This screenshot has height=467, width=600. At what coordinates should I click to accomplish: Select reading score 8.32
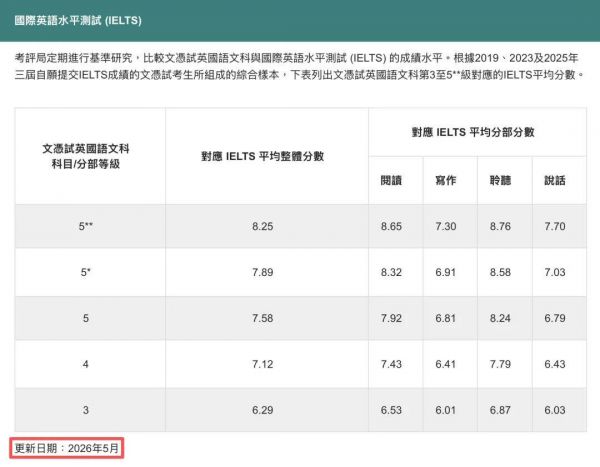coord(391,272)
